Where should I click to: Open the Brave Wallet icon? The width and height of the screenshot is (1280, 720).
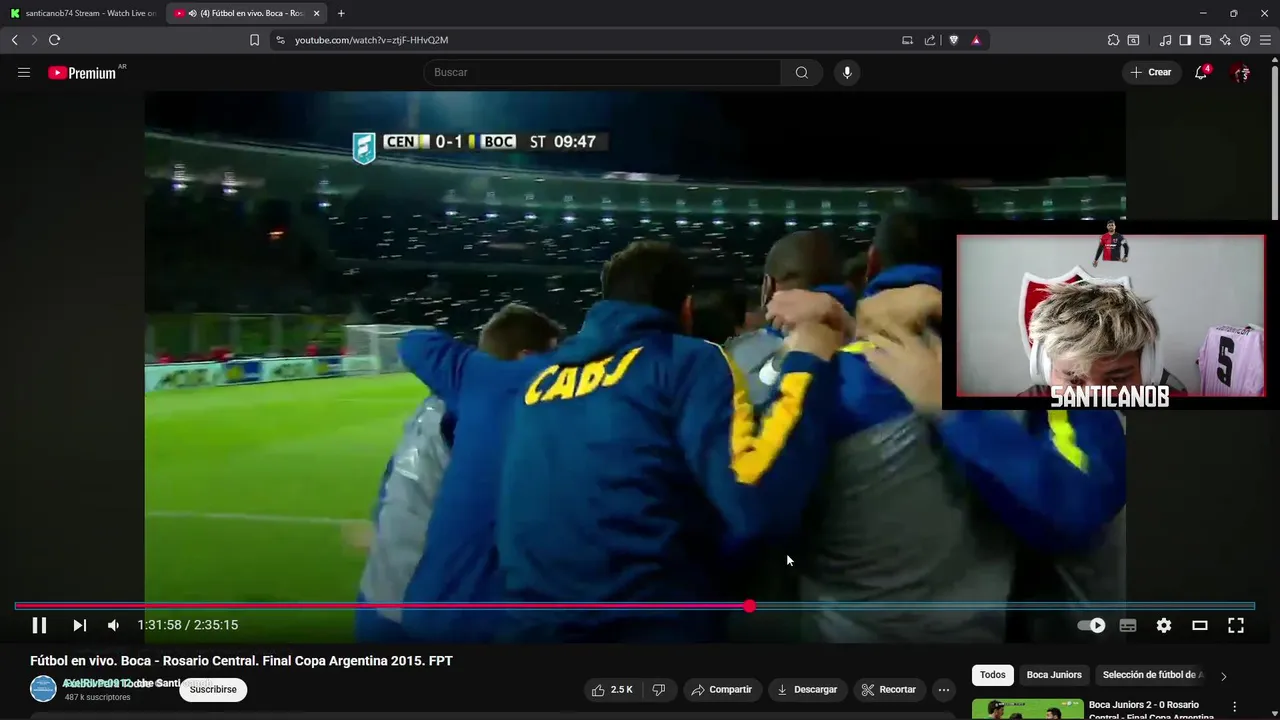click(1205, 40)
